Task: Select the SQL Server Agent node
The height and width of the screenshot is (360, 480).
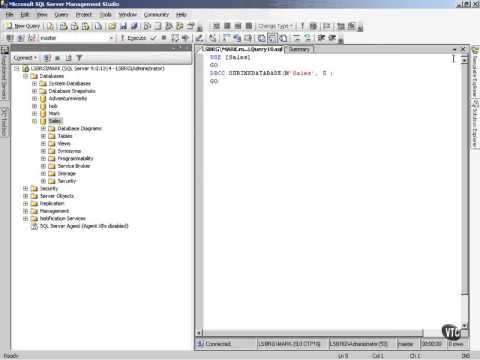Action: 84,226
